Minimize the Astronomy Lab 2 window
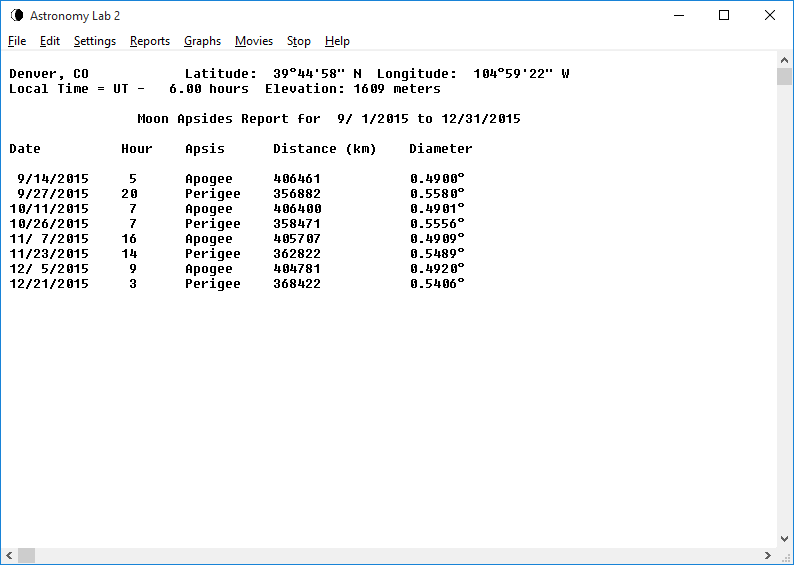 coord(679,16)
